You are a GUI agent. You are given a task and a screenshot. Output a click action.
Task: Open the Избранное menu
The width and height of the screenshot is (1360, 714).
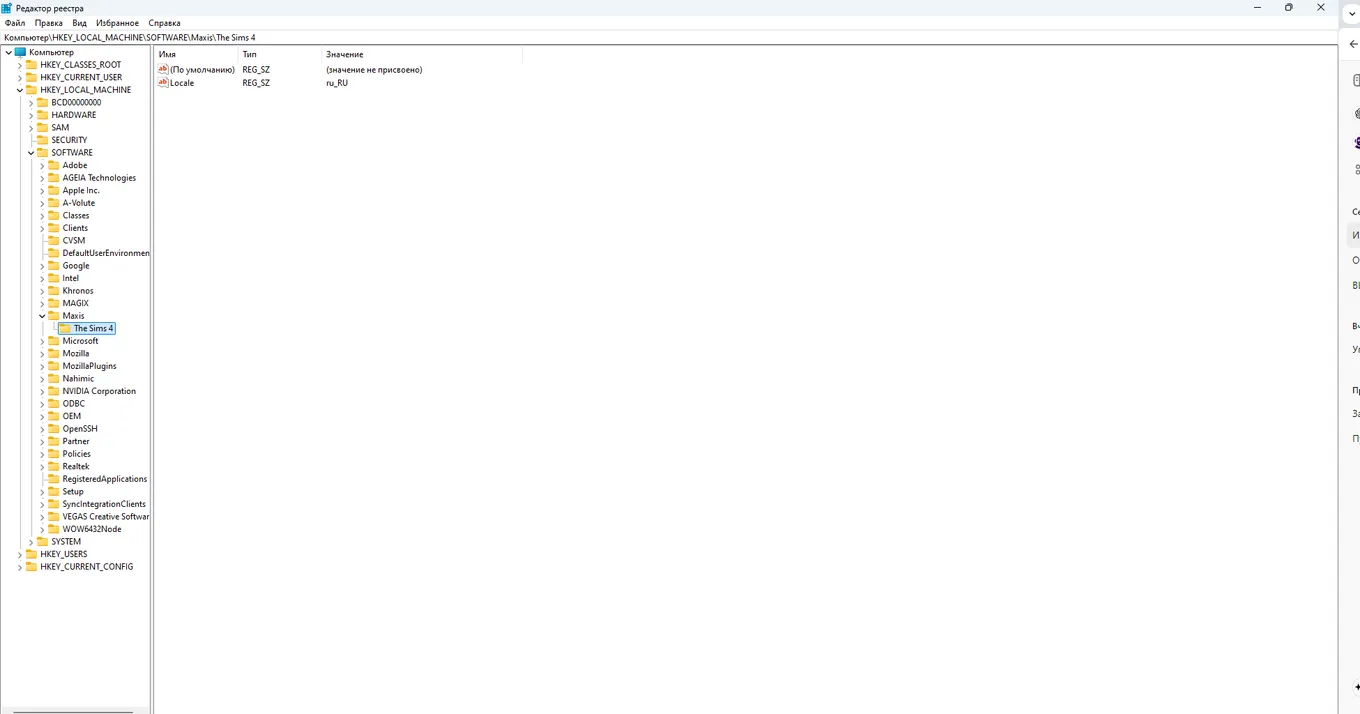(x=117, y=23)
